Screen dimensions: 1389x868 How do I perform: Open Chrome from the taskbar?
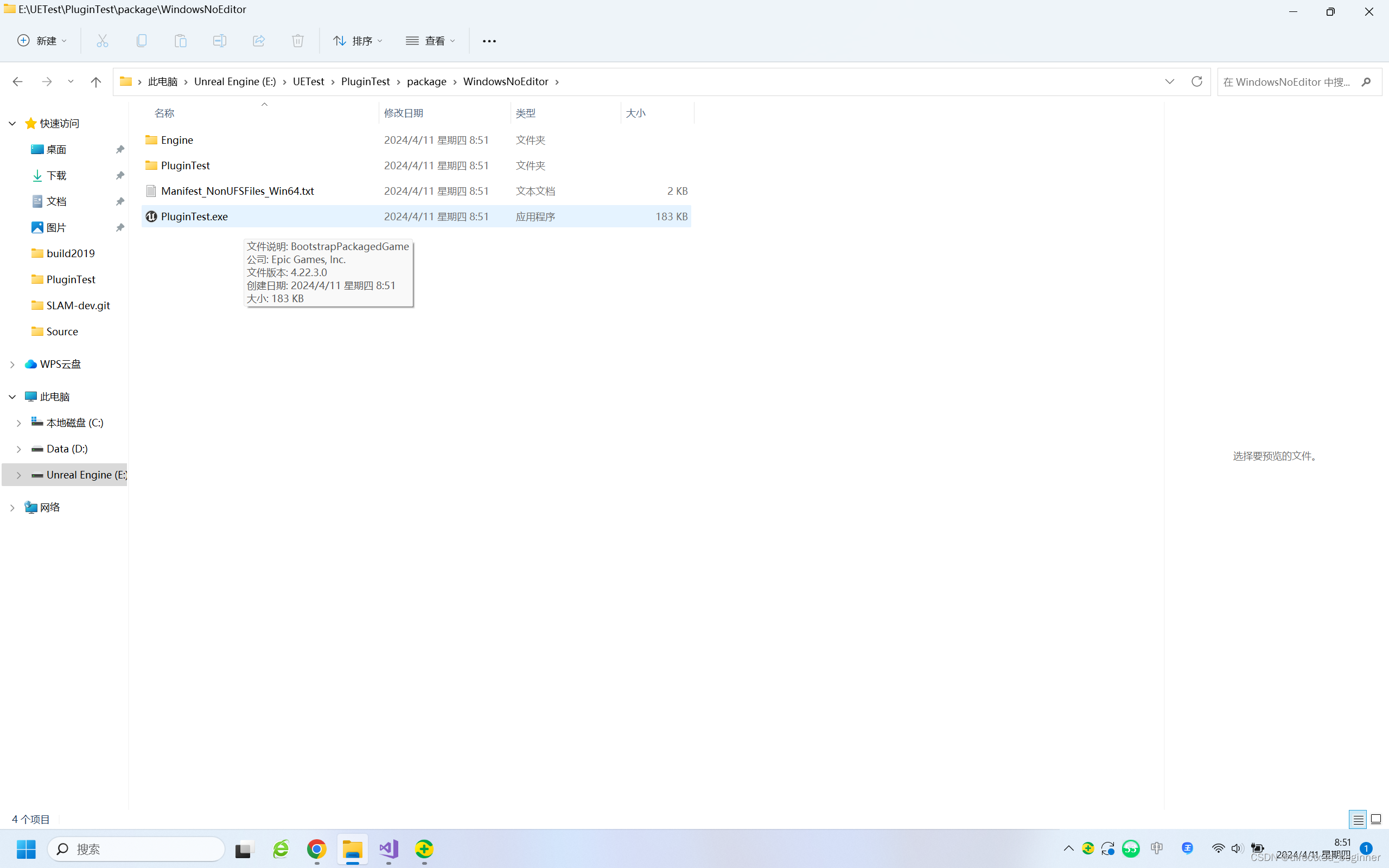pyautogui.click(x=317, y=849)
